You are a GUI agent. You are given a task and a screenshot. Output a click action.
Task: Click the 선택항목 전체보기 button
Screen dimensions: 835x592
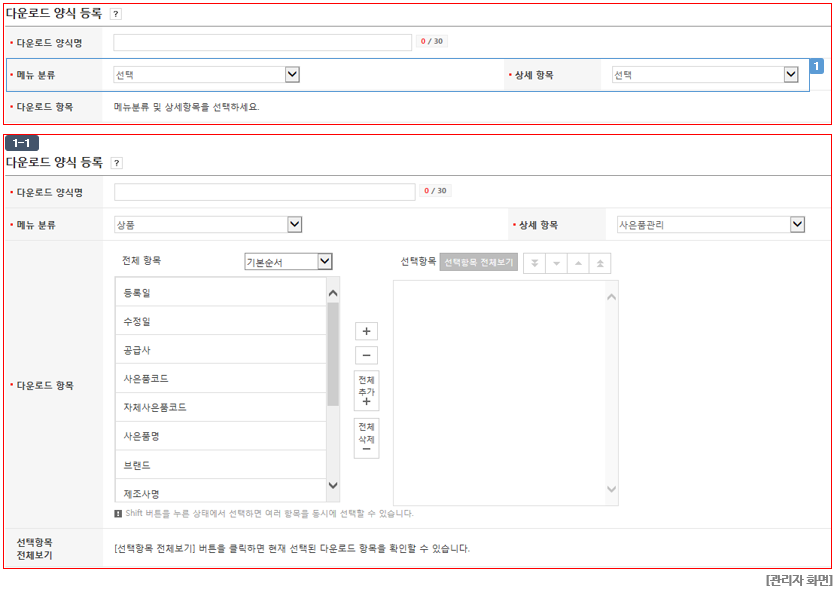coord(479,262)
